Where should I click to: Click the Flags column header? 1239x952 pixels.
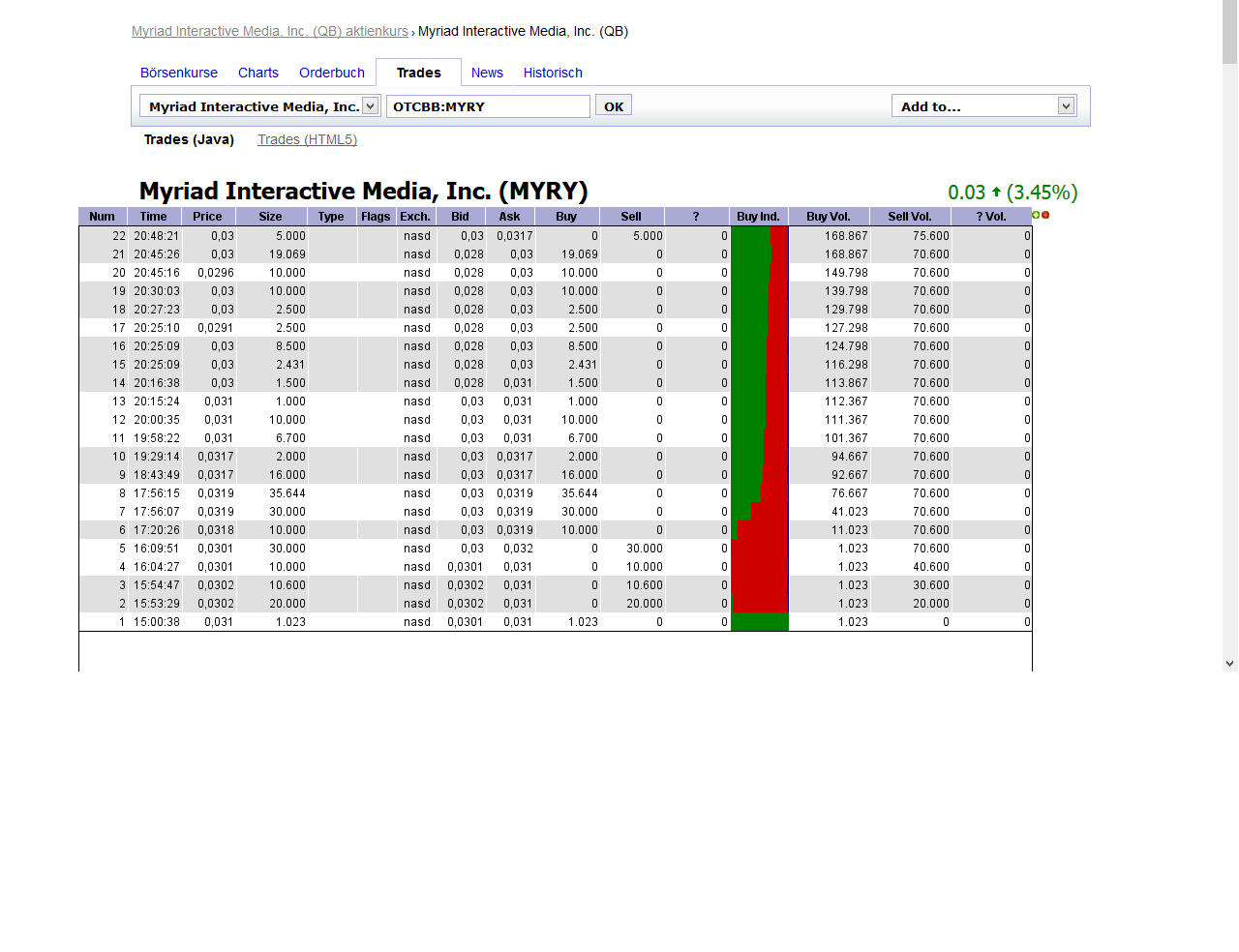pyautogui.click(x=377, y=217)
